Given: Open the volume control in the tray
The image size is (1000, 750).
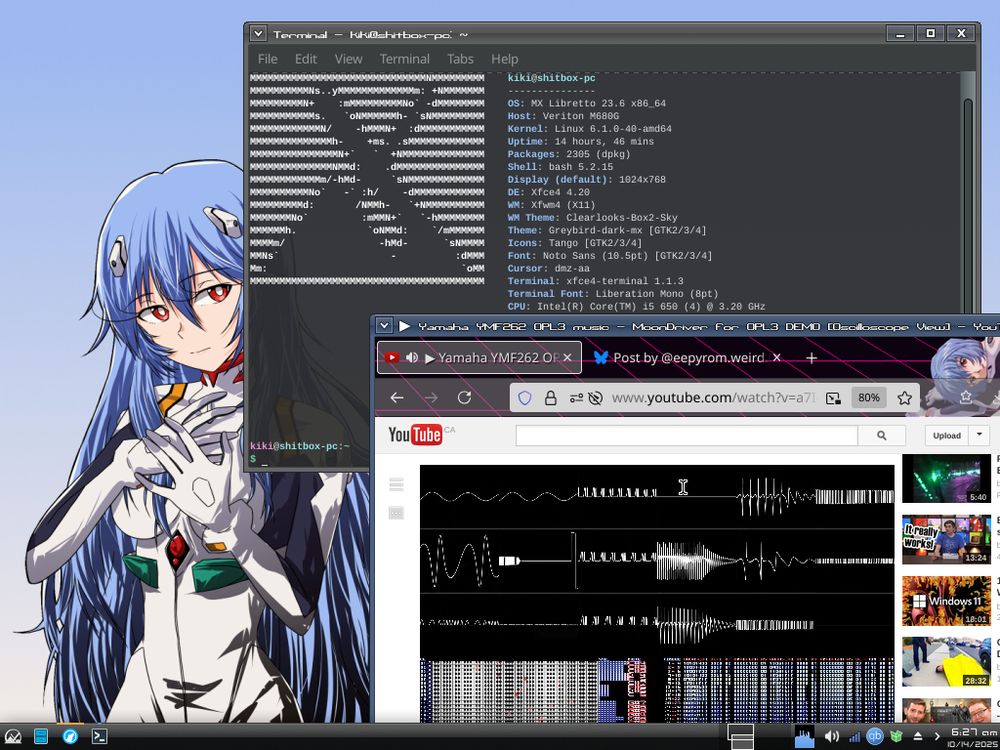Looking at the screenshot, I should pos(832,737).
